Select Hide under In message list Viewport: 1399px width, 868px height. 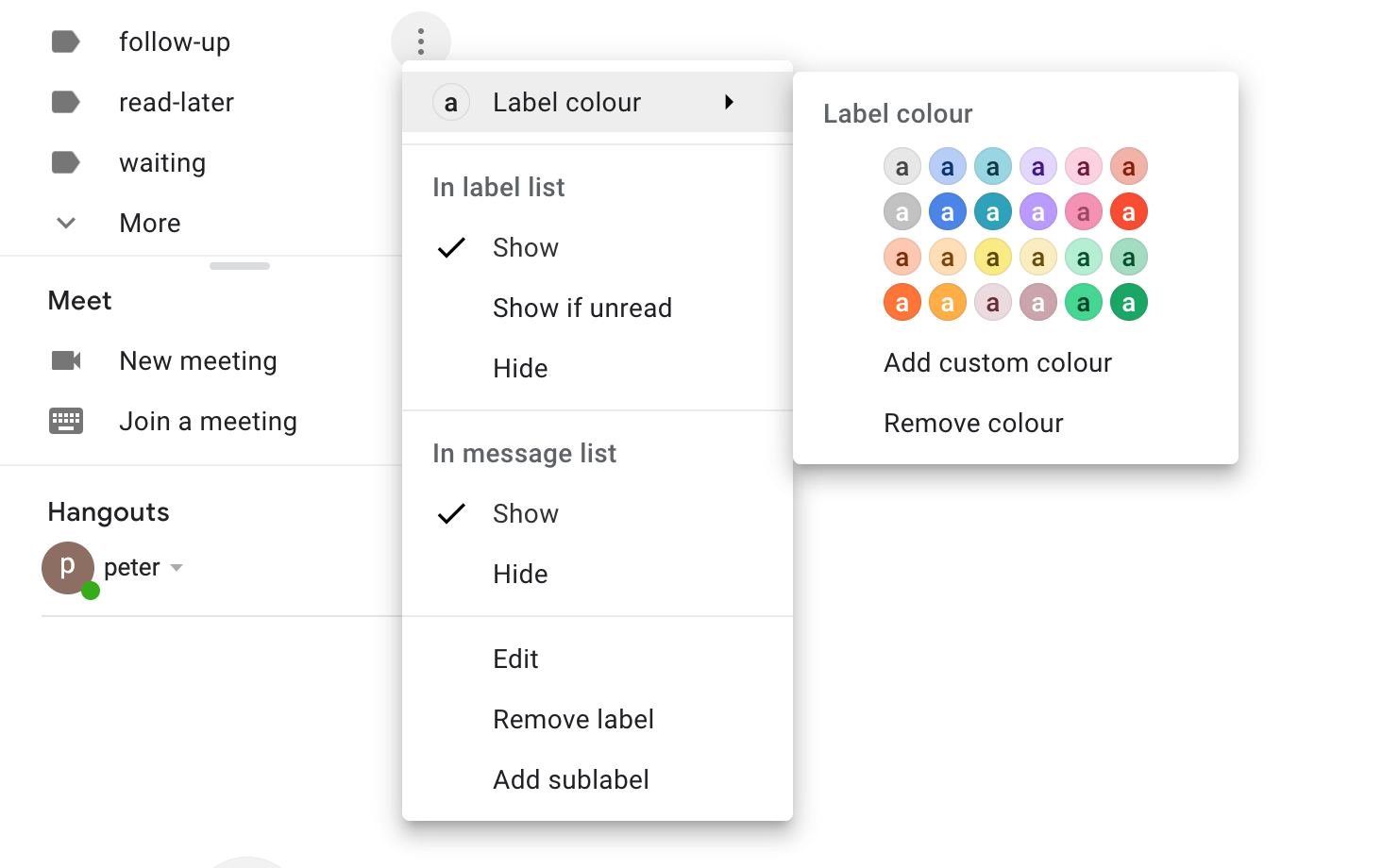(x=520, y=574)
